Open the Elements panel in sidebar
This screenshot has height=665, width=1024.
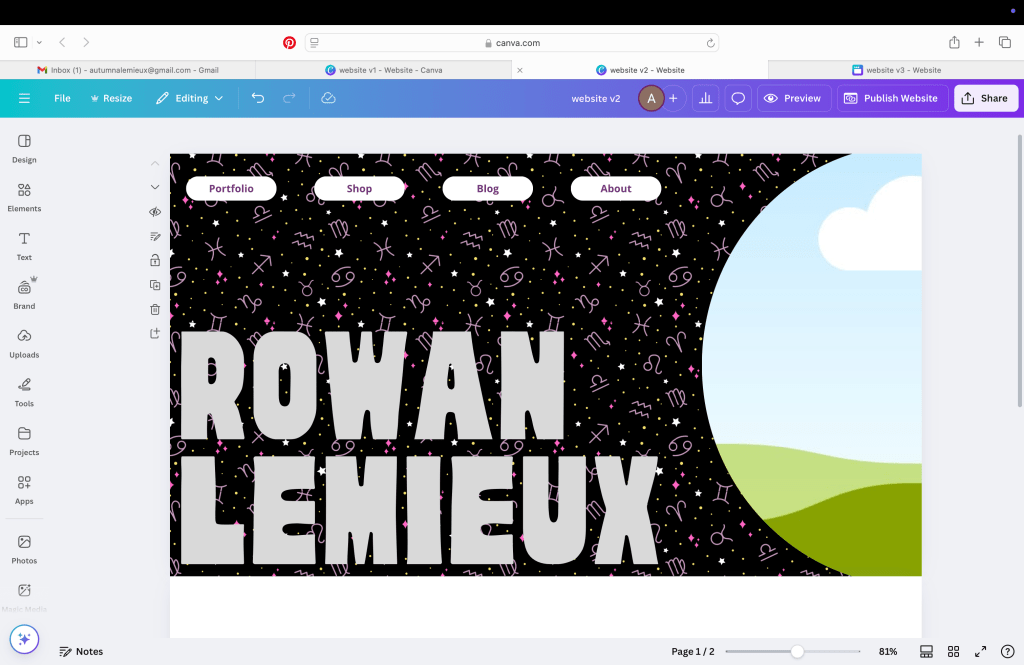[24, 196]
